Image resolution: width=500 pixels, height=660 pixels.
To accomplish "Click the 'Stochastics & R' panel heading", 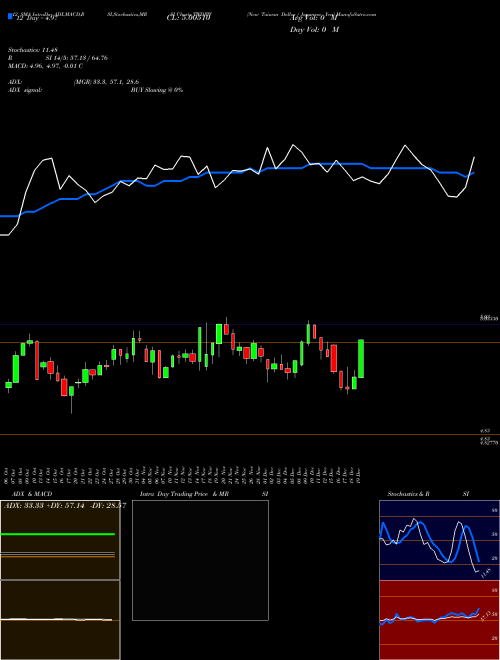I will 409,494.
